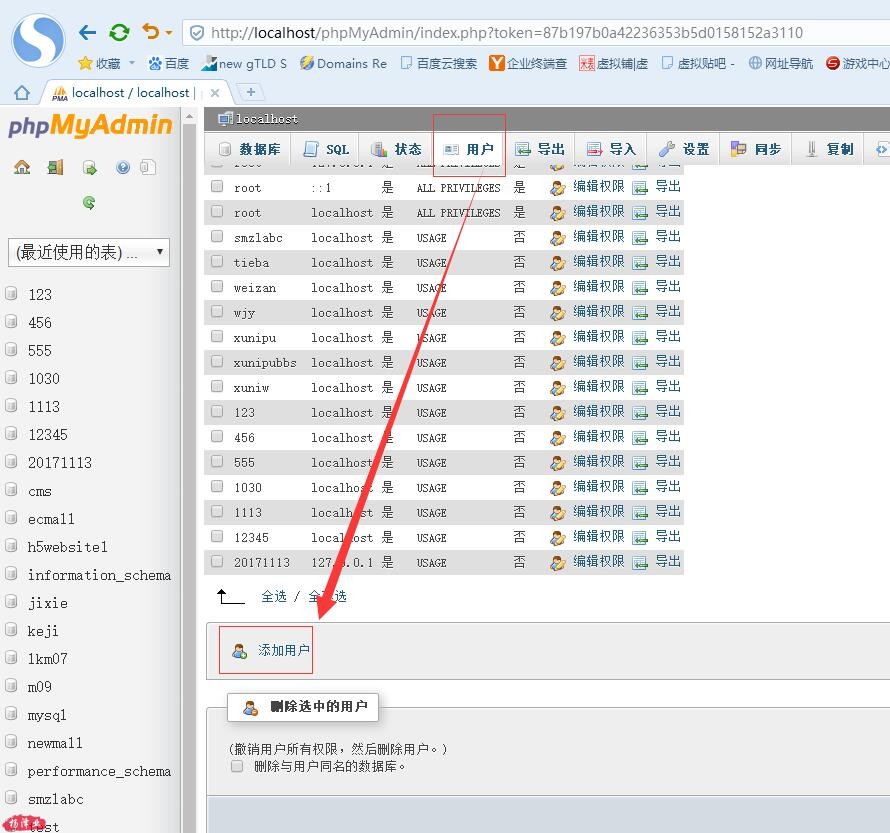This screenshot has height=833, width=890.
Task: Reload navigation frame with green icon
Action: pyautogui.click(x=89, y=202)
